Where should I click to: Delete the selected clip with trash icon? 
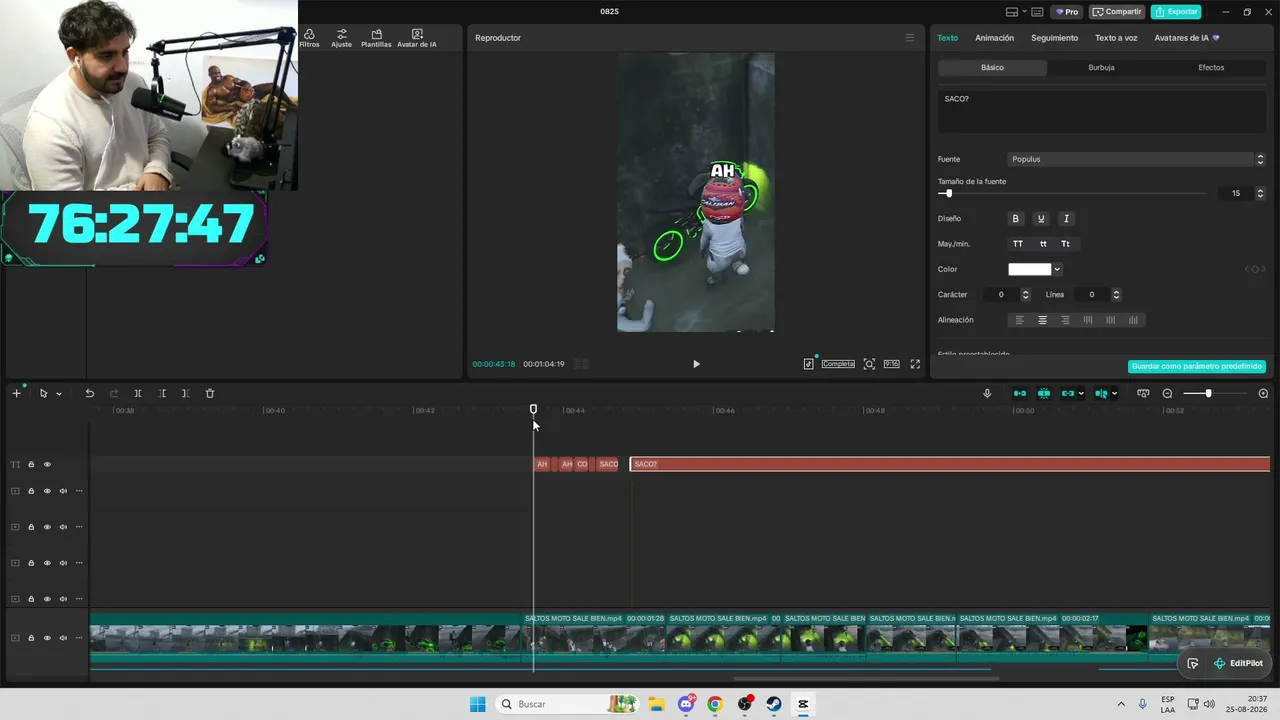pos(210,393)
